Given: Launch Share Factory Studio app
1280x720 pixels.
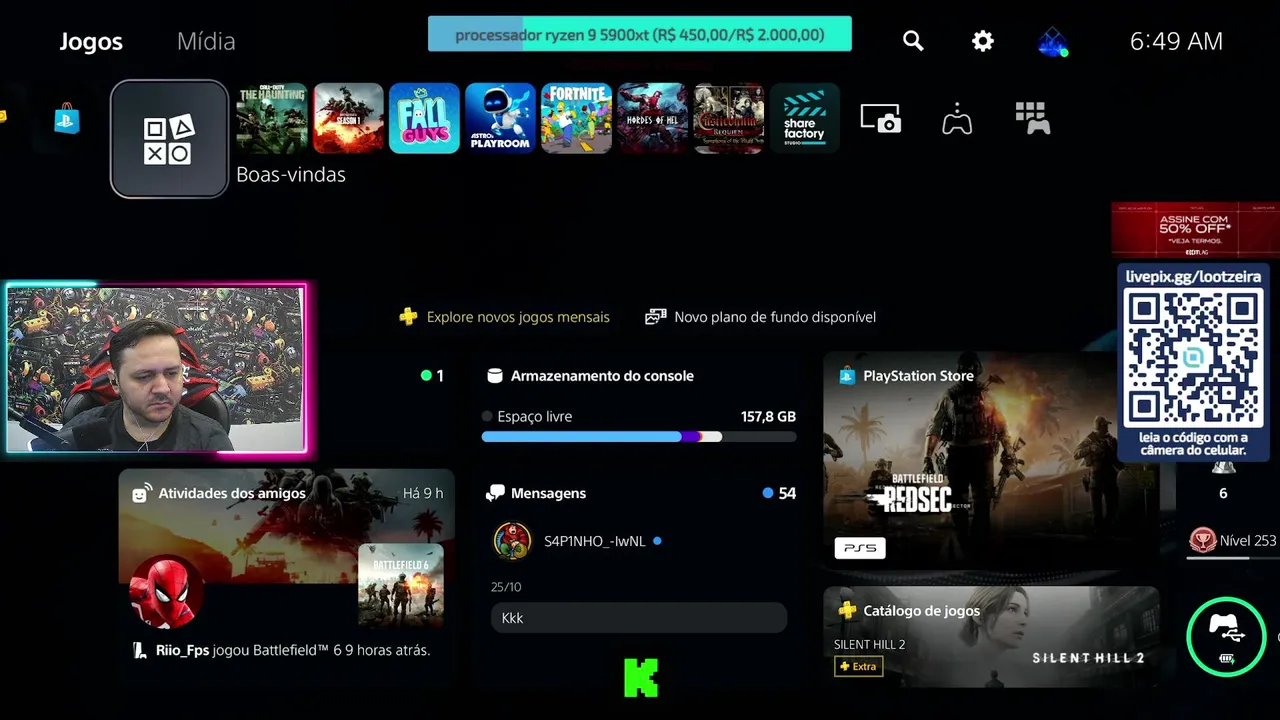Looking at the screenshot, I should coord(805,118).
